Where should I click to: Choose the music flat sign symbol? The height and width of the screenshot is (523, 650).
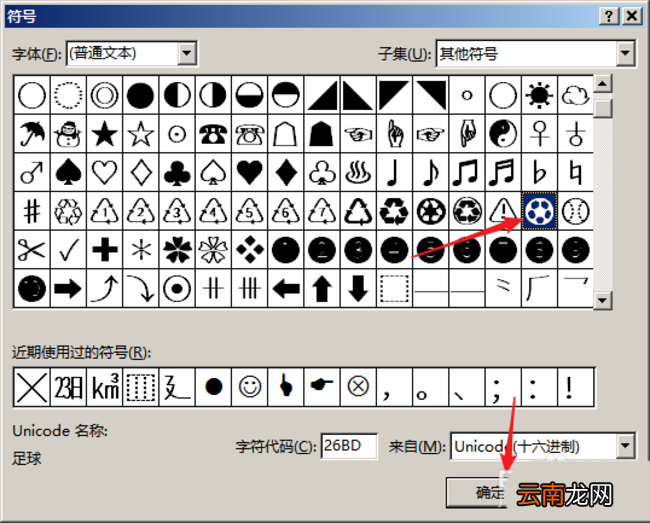(x=539, y=172)
